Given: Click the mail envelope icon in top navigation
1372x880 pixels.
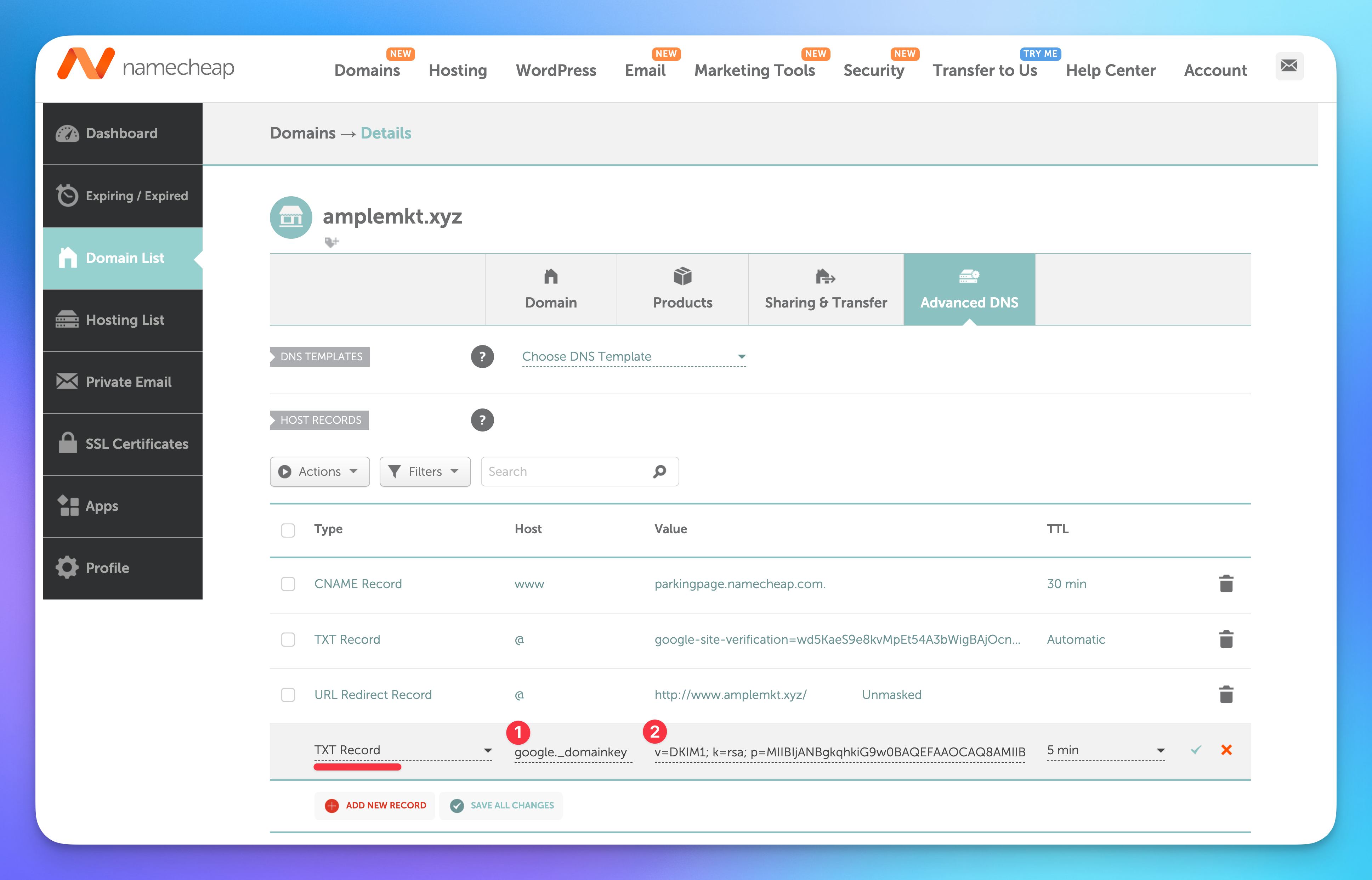Looking at the screenshot, I should [x=1289, y=66].
